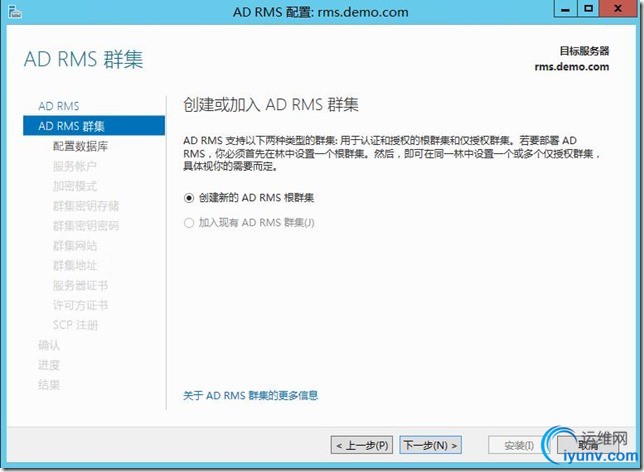Open the 群集密钥存储 sidebar step
The width and height of the screenshot is (644, 472).
point(86,206)
